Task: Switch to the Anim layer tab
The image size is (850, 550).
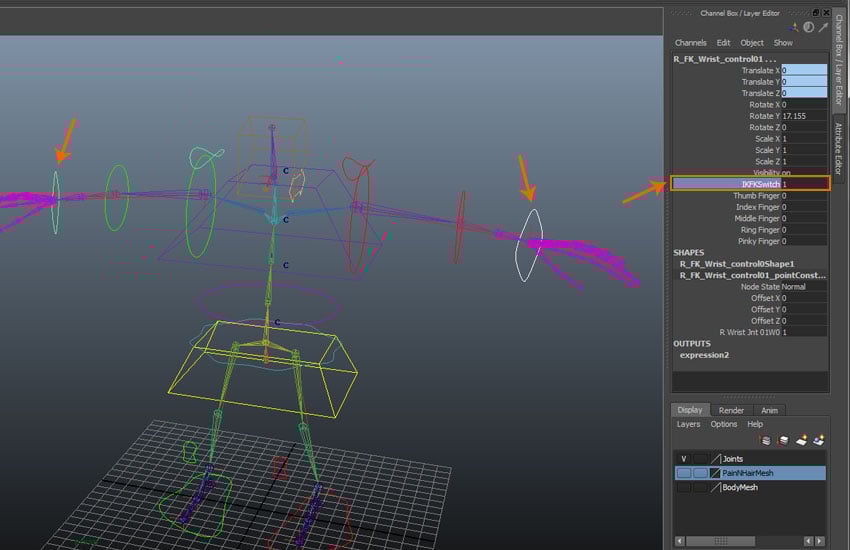Action: click(770, 410)
